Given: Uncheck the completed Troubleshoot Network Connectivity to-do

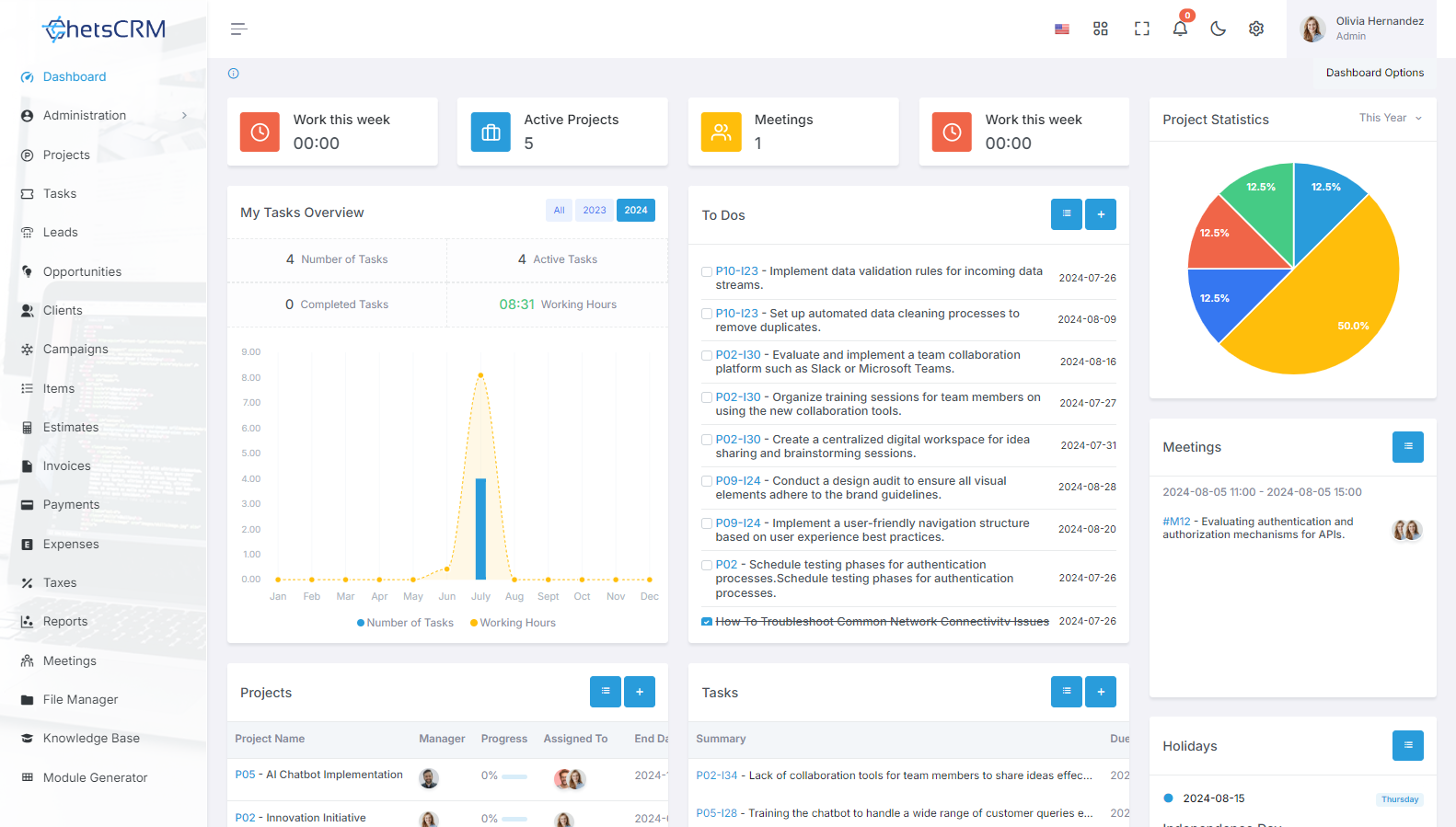Looking at the screenshot, I should [x=707, y=622].
